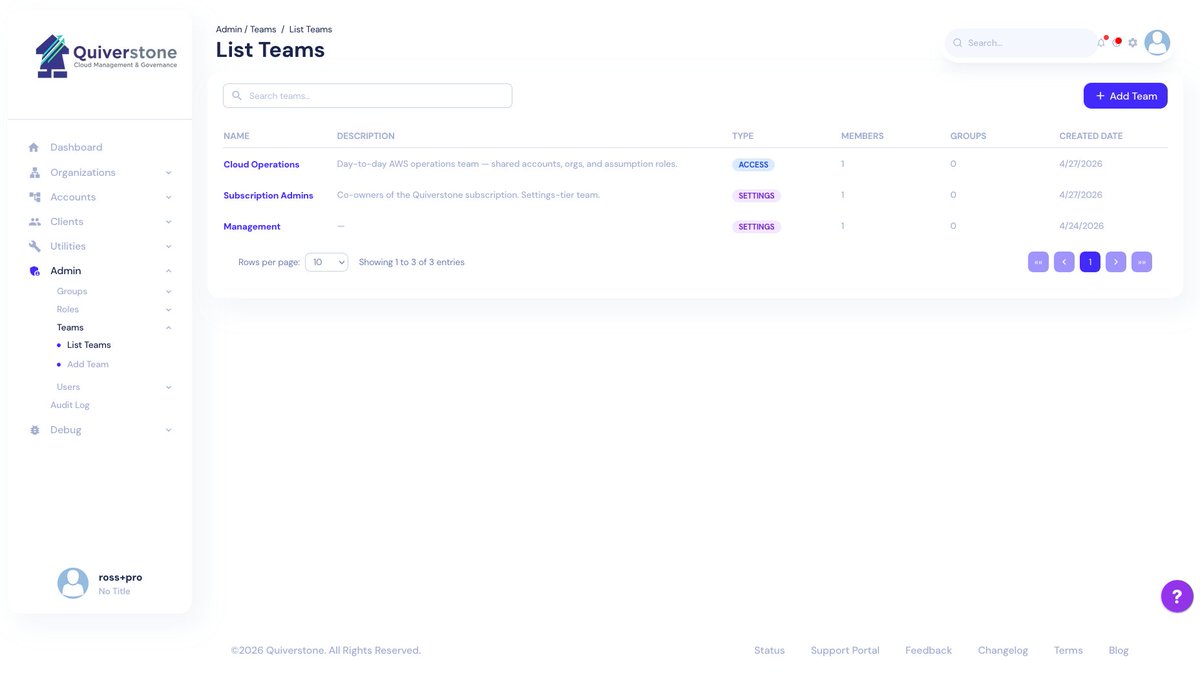Click the Utilities wrench icon
Screen dimensions: 1200x688
(x=34, y=246)
